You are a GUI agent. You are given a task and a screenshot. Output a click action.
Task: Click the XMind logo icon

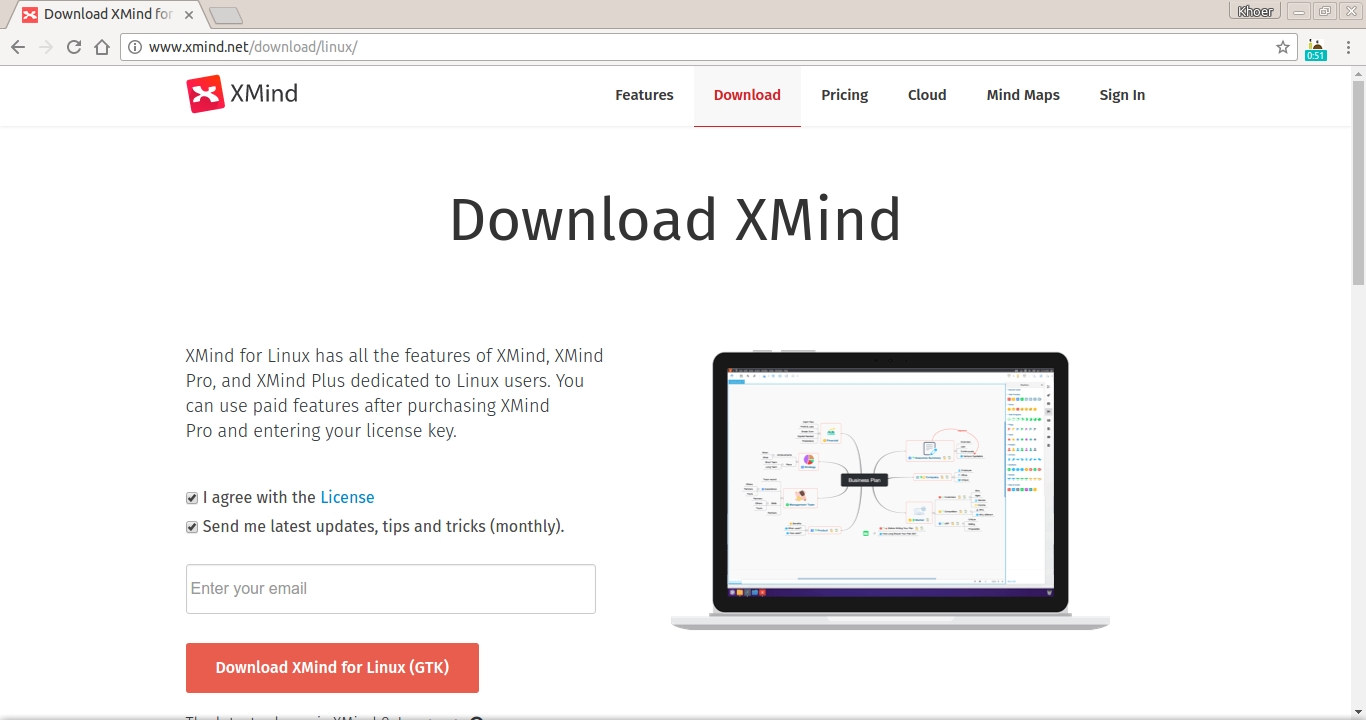pyautogui.click(x=205, y=94)
